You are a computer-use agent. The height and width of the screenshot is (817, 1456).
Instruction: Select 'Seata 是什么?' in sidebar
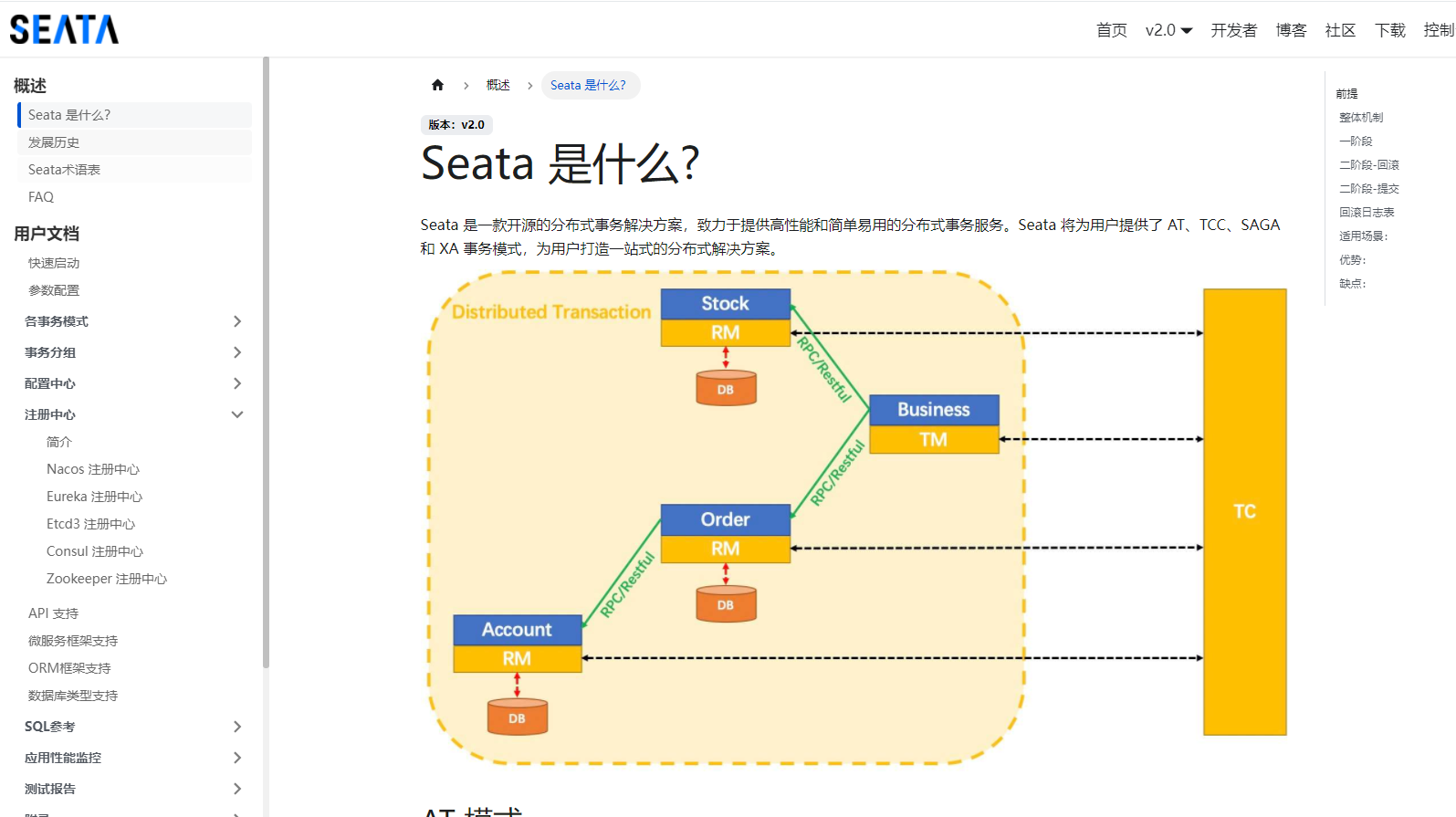134,115
